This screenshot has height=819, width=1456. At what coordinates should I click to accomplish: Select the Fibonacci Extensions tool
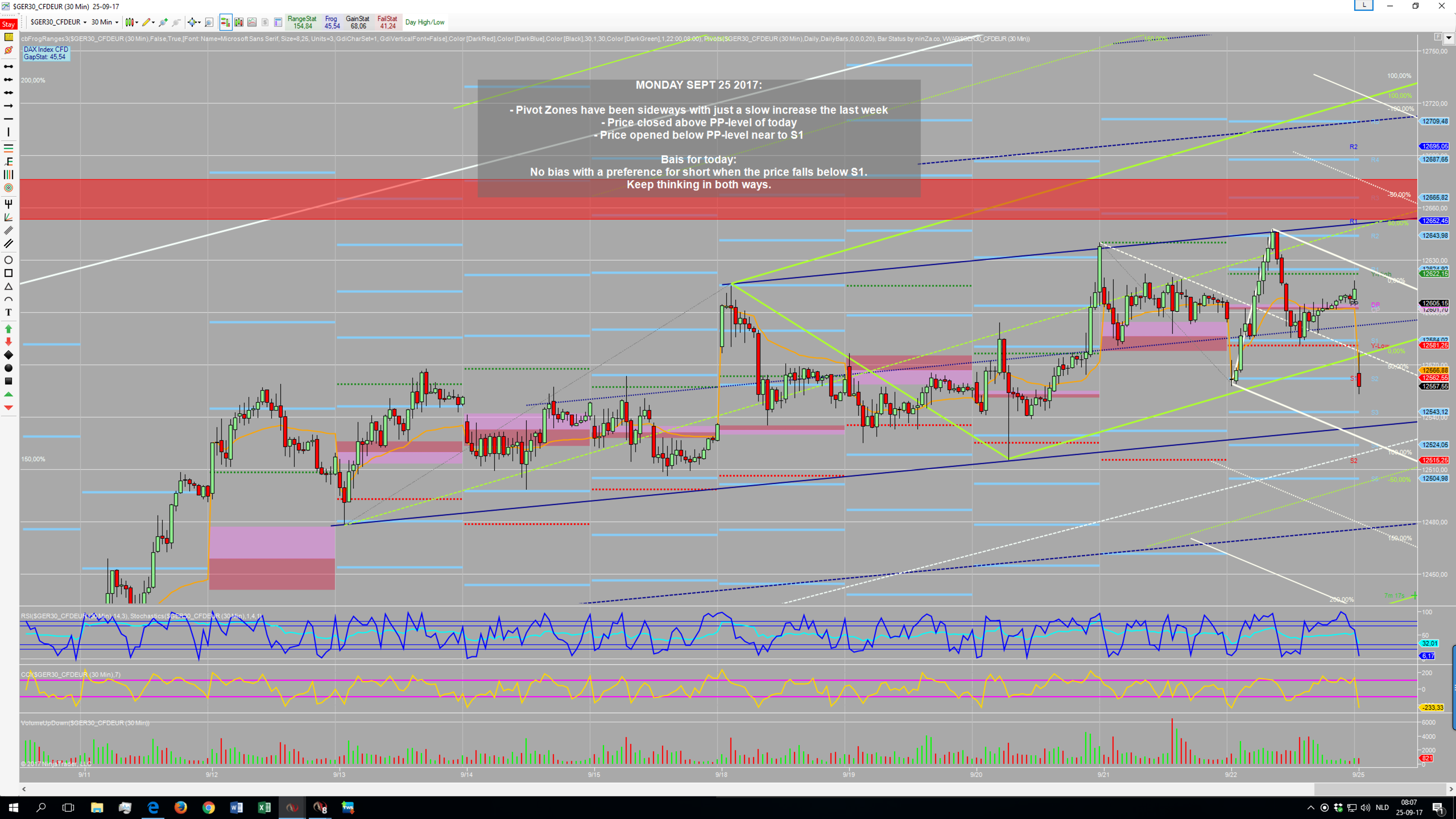[x=9, y=161]
